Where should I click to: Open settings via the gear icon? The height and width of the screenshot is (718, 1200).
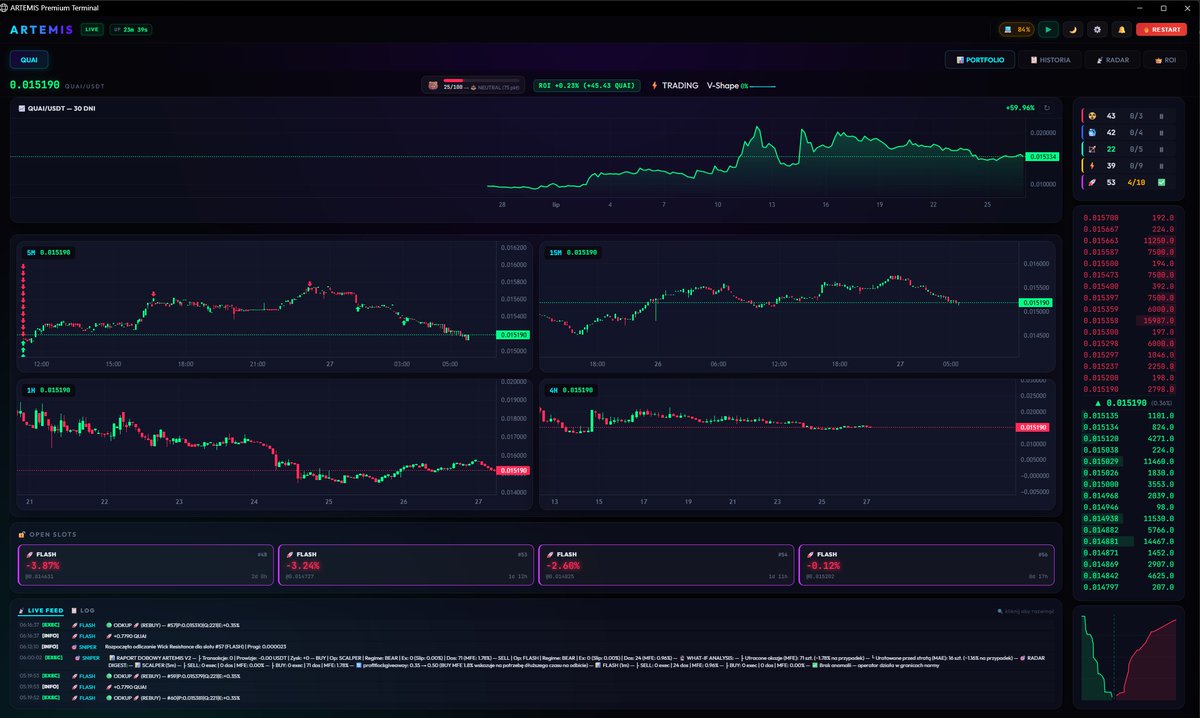click(x=1097, y=30)
